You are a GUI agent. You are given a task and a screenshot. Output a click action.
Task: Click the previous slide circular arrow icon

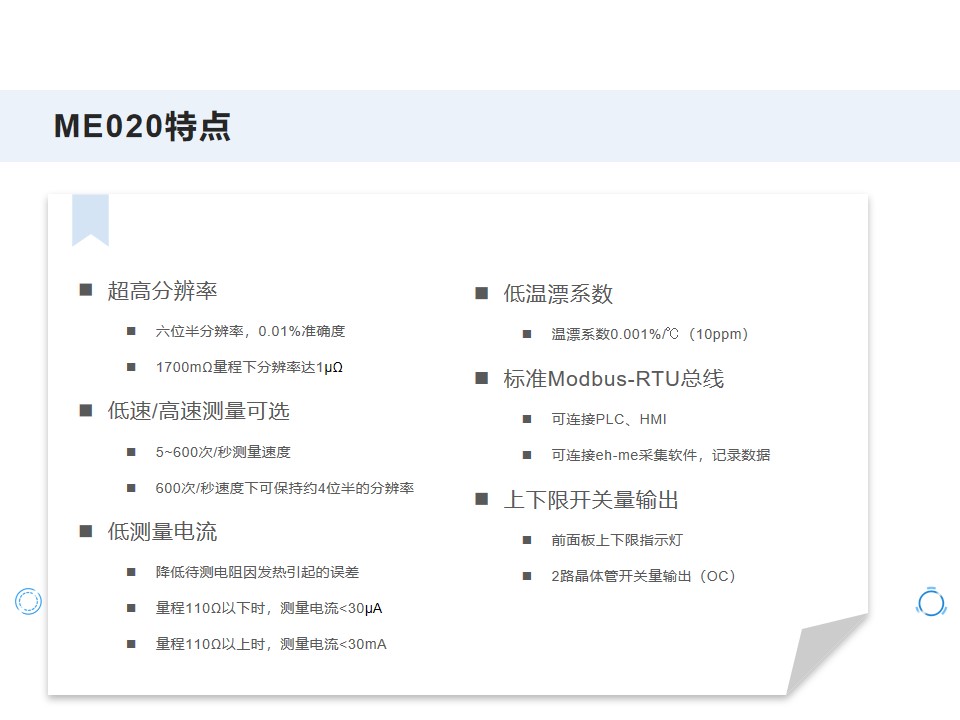click(28, 601)
